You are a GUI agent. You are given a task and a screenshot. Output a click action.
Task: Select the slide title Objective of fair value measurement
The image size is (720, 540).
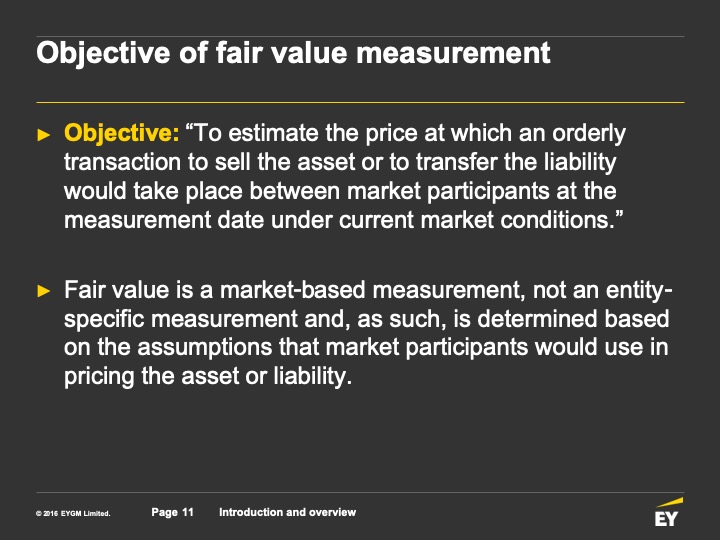tap(293, 52)
